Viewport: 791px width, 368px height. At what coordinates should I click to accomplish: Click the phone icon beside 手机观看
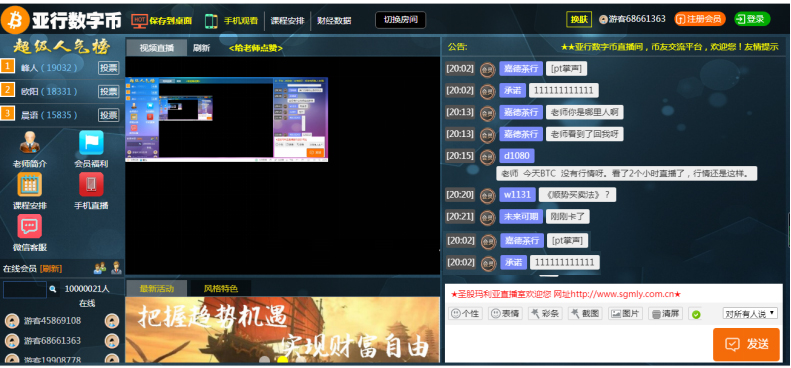tap(211, 21)
